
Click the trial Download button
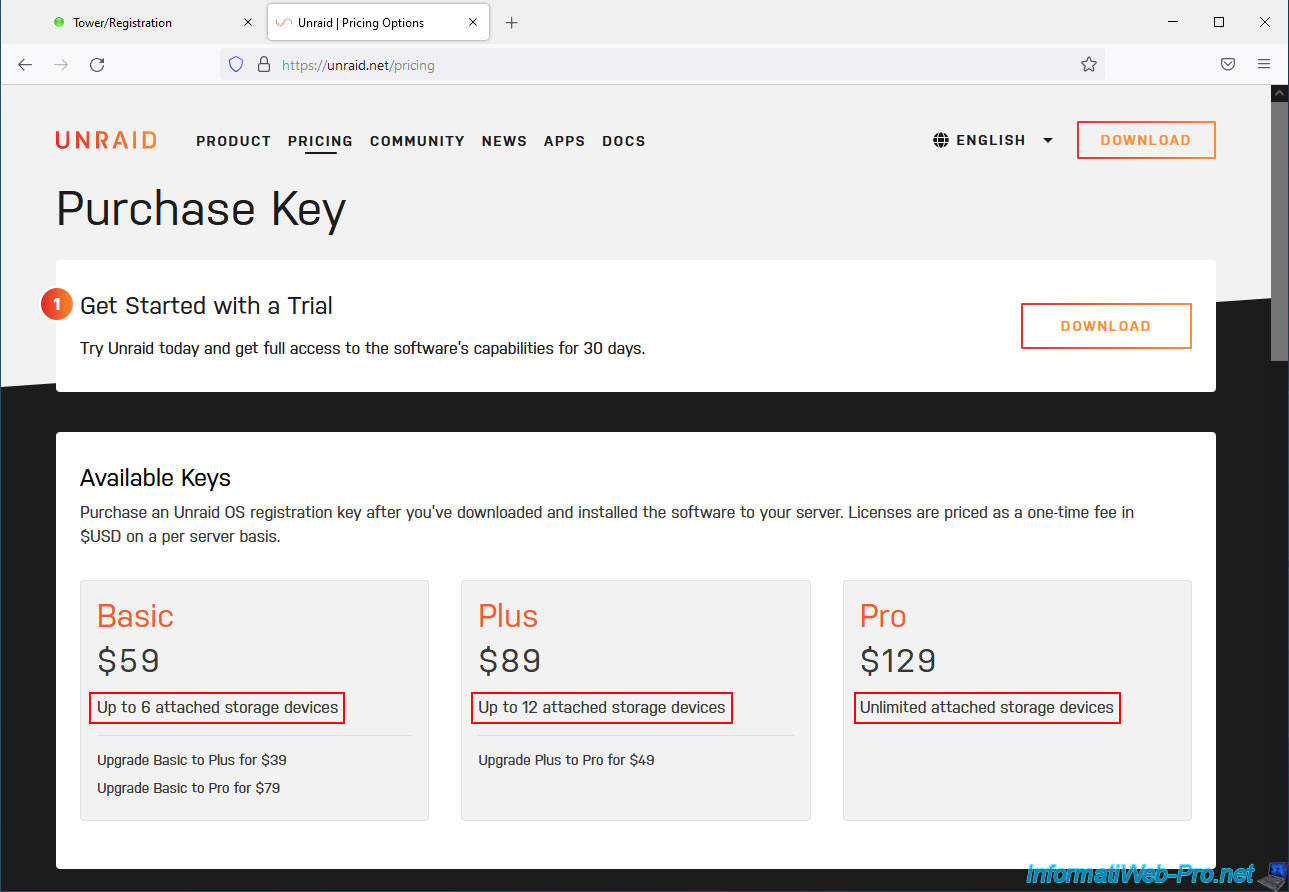click(x=1105, y=326)
